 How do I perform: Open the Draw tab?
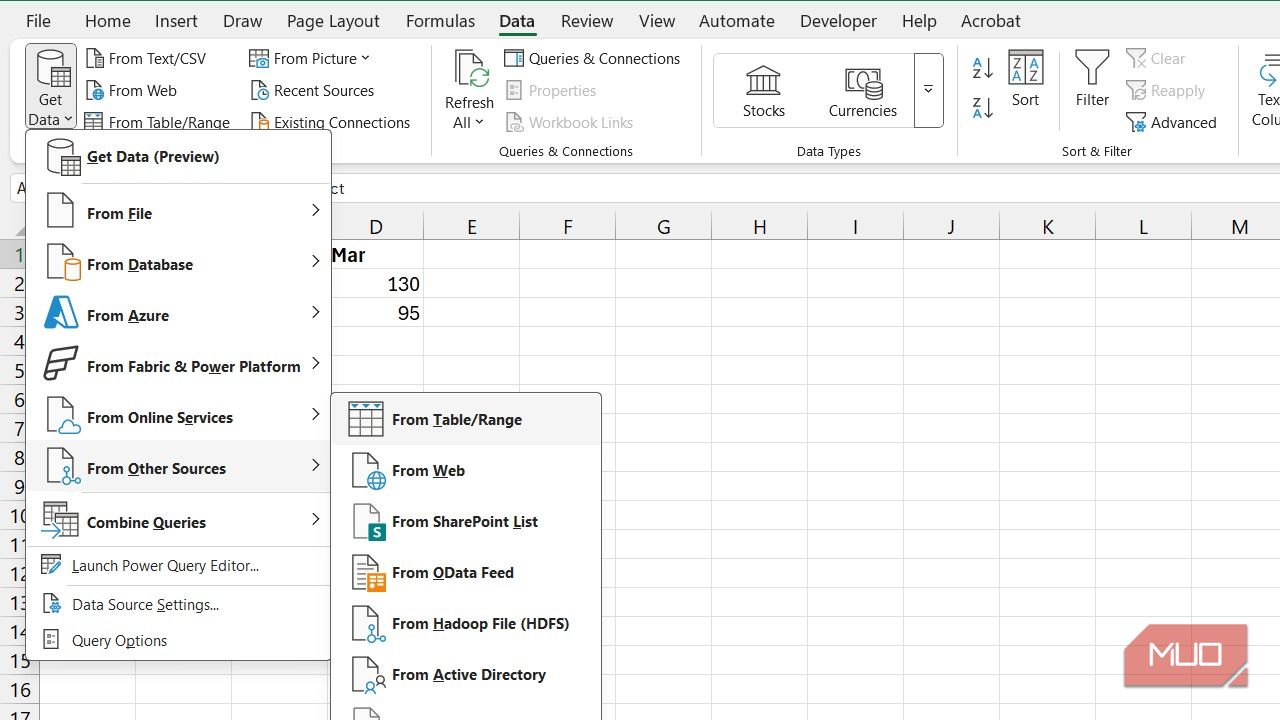(x=242, y=21)
